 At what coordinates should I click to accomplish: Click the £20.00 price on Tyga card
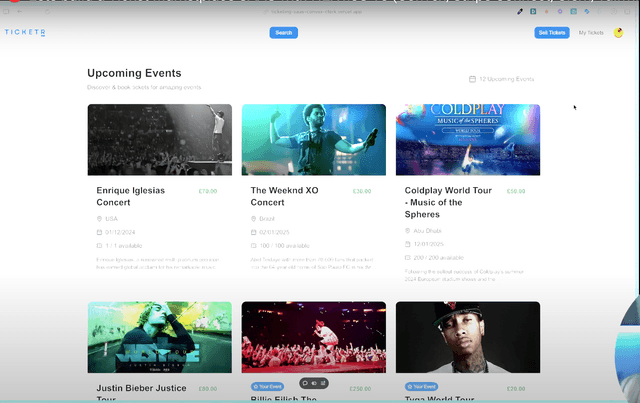(x=516, y=389)
